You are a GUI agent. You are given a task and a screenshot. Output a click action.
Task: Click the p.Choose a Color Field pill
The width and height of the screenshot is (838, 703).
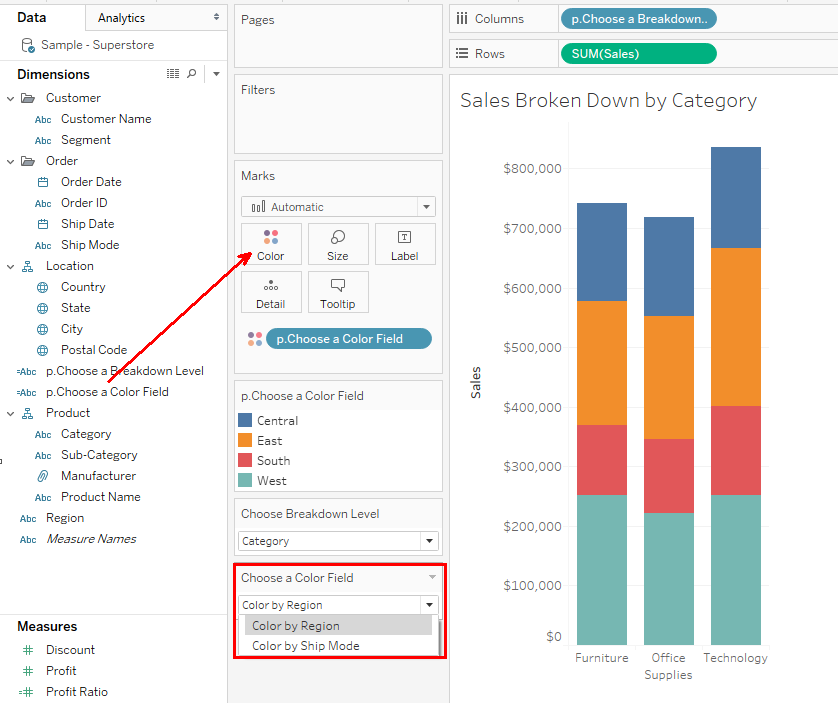click(x=339, y=339)
